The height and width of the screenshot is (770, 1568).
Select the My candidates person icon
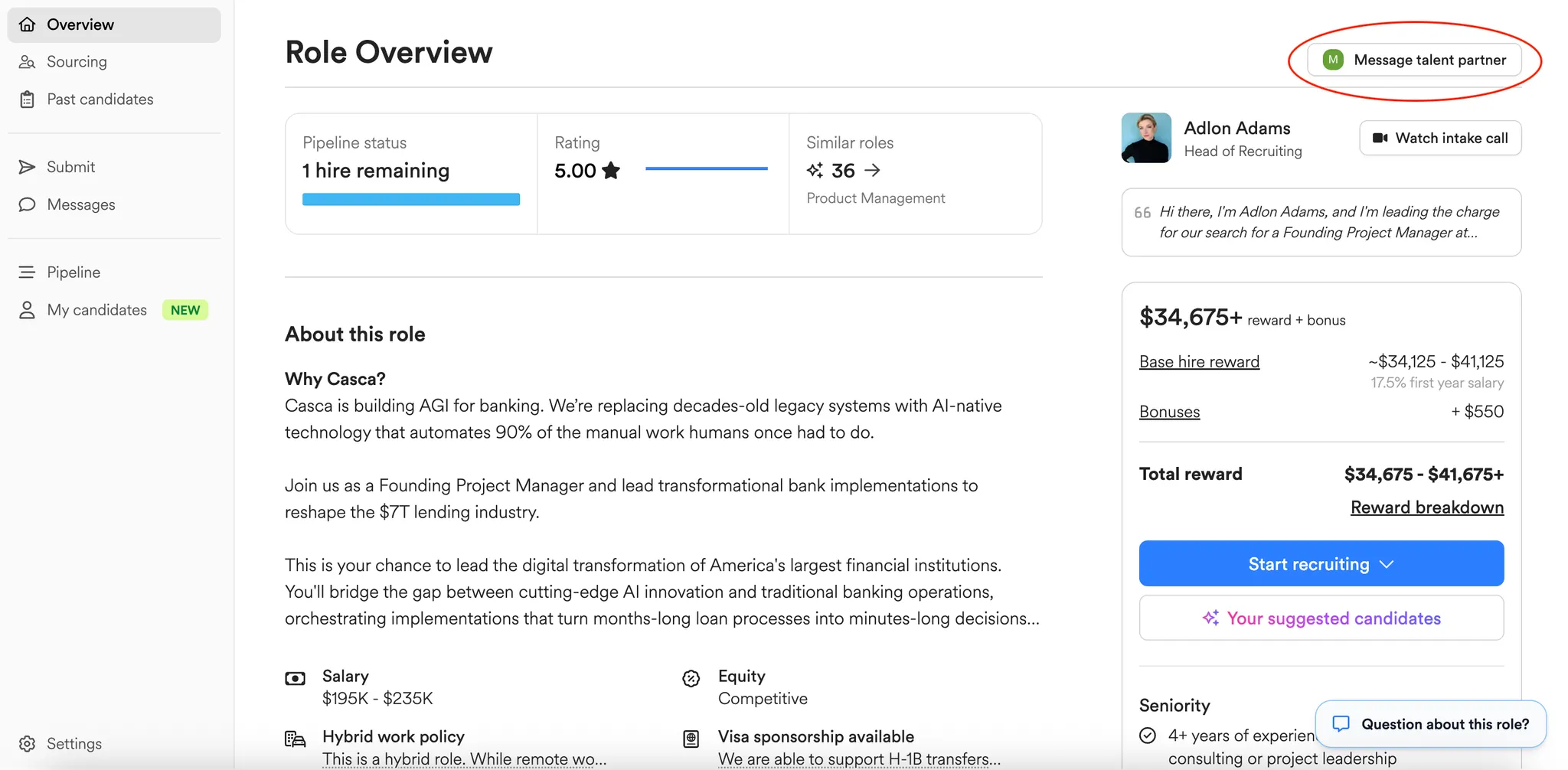(28, 309)
